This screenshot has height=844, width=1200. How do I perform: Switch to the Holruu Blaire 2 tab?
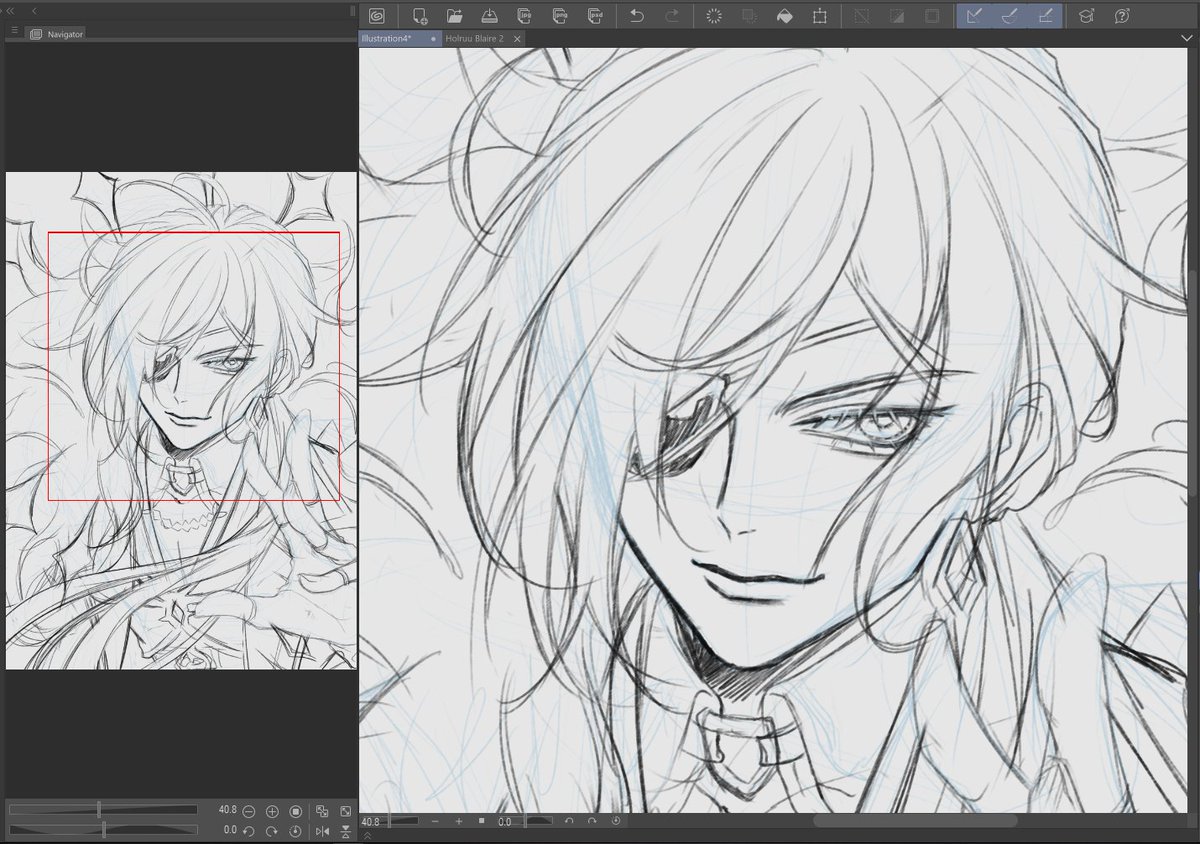[x=477, y=38]
